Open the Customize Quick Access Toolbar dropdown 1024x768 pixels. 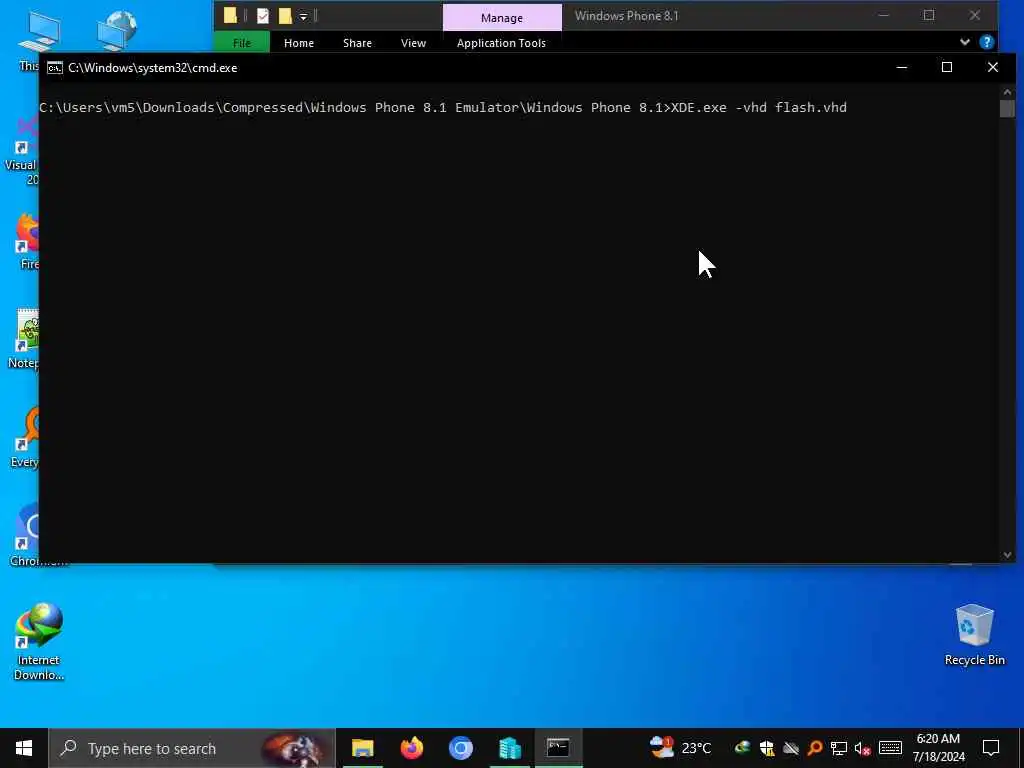tap(304, 16)
